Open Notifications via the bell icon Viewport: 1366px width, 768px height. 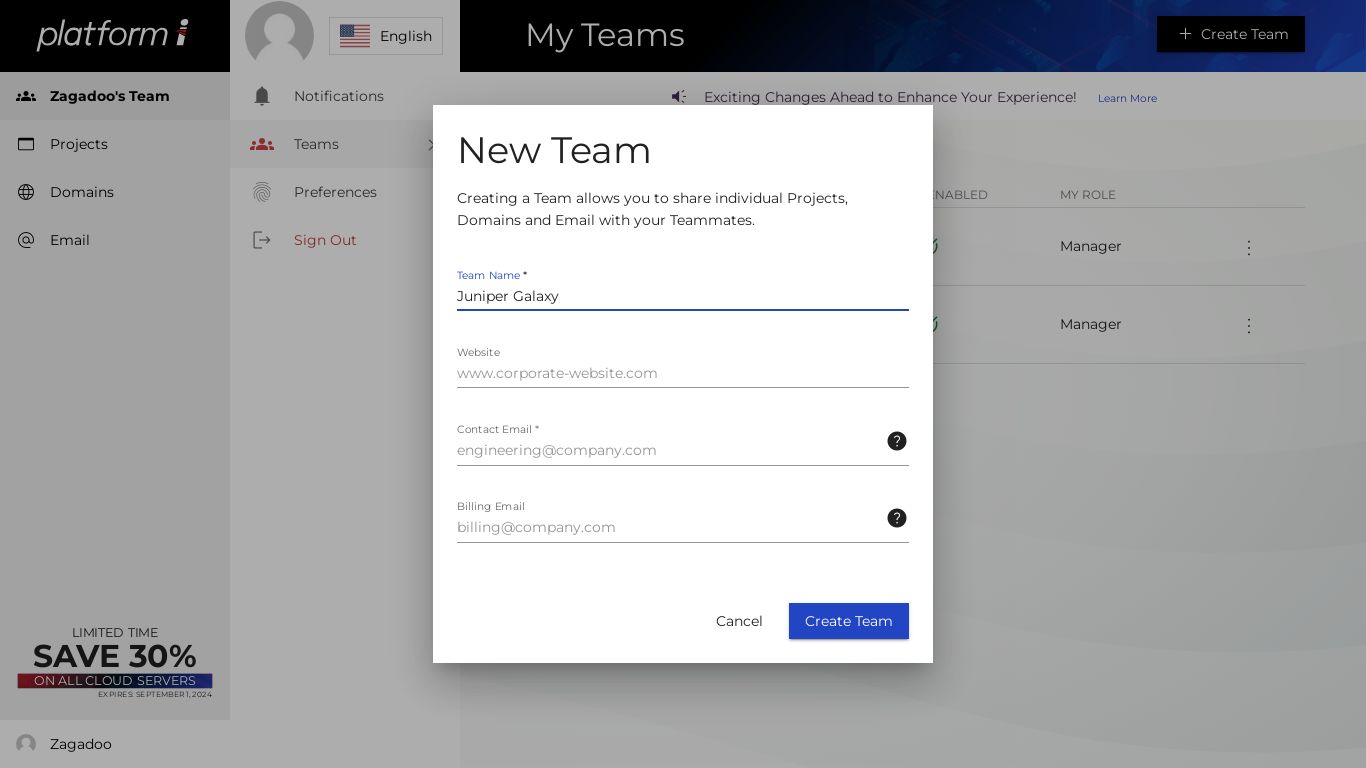point(262,96)
